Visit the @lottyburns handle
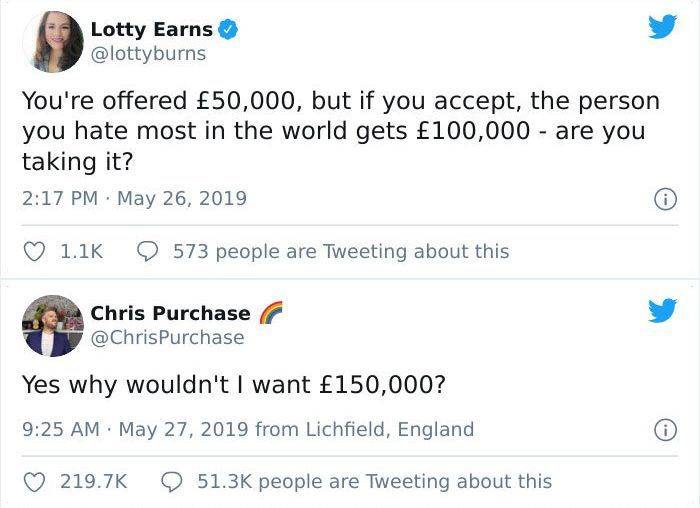The image size is (700, 508). [x=148, y=54]
